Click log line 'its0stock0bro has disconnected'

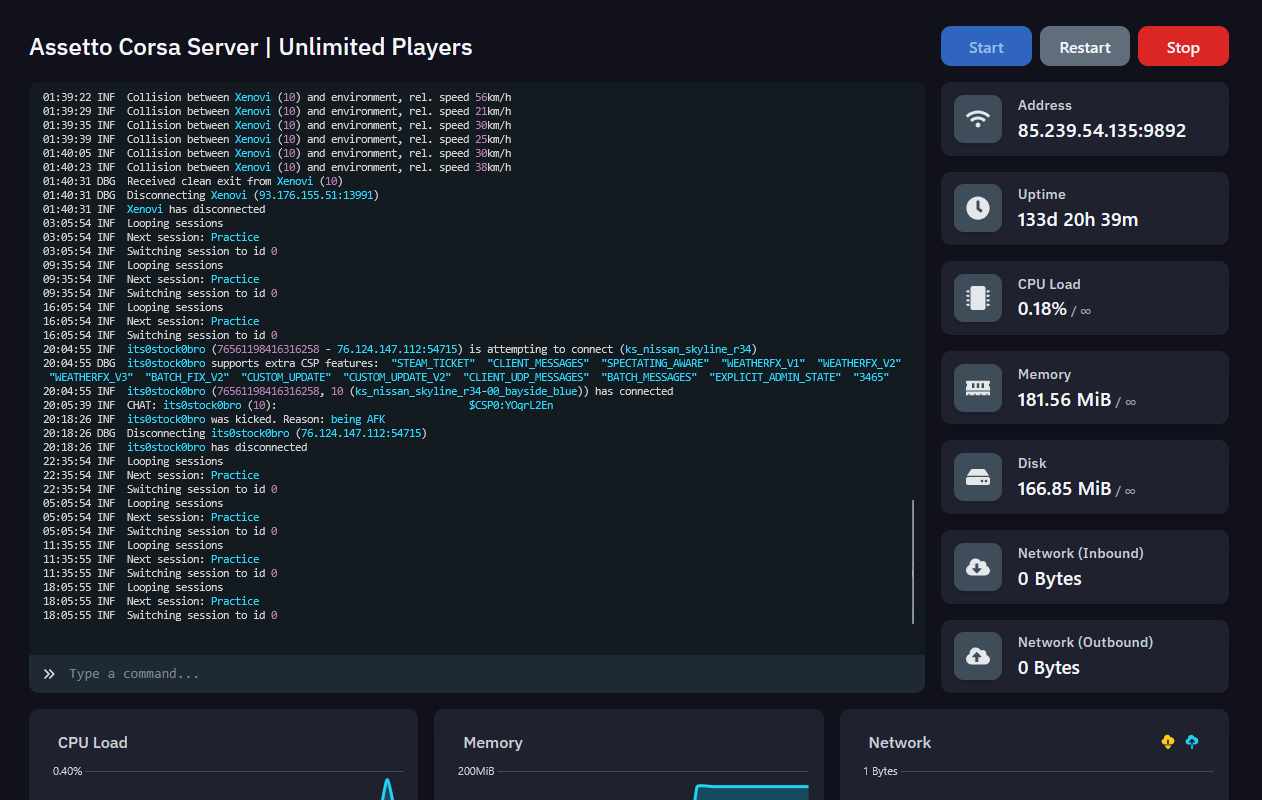tap(175, 447)
